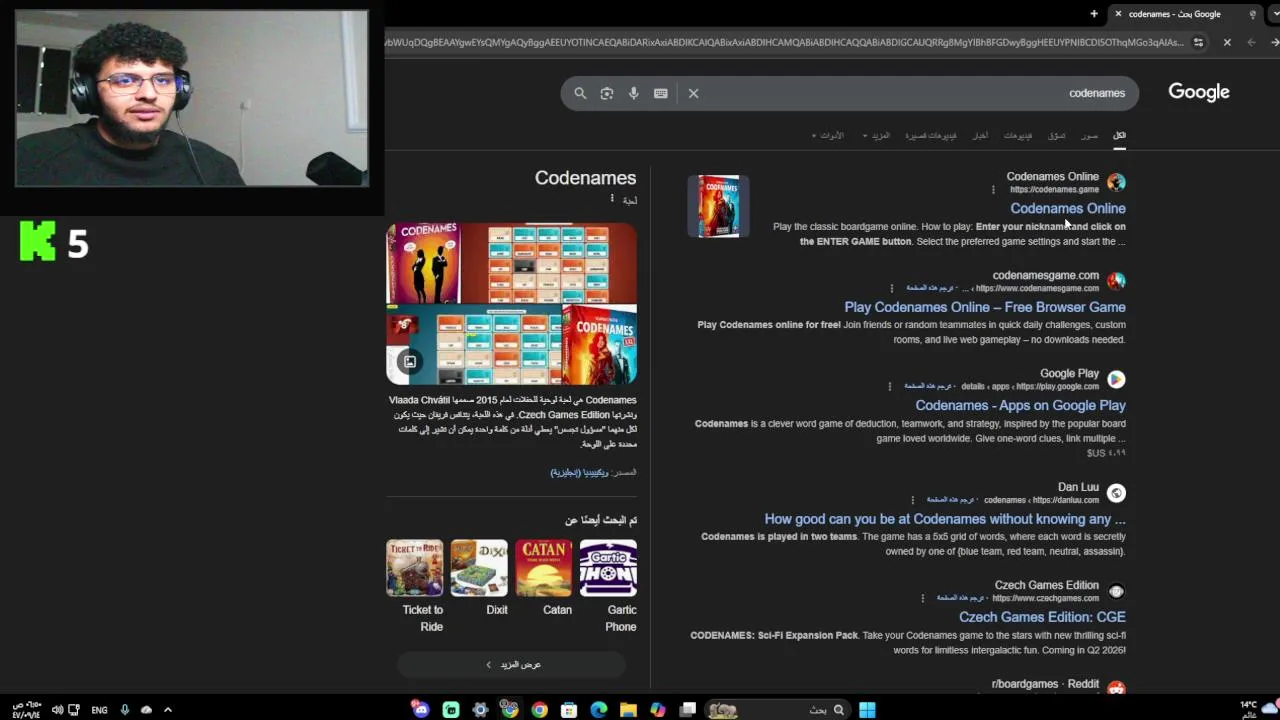This screenshot has height=720, width=1280.
Task: Open Czech Games Edition: CGE link
Action: pos(1042,617)
